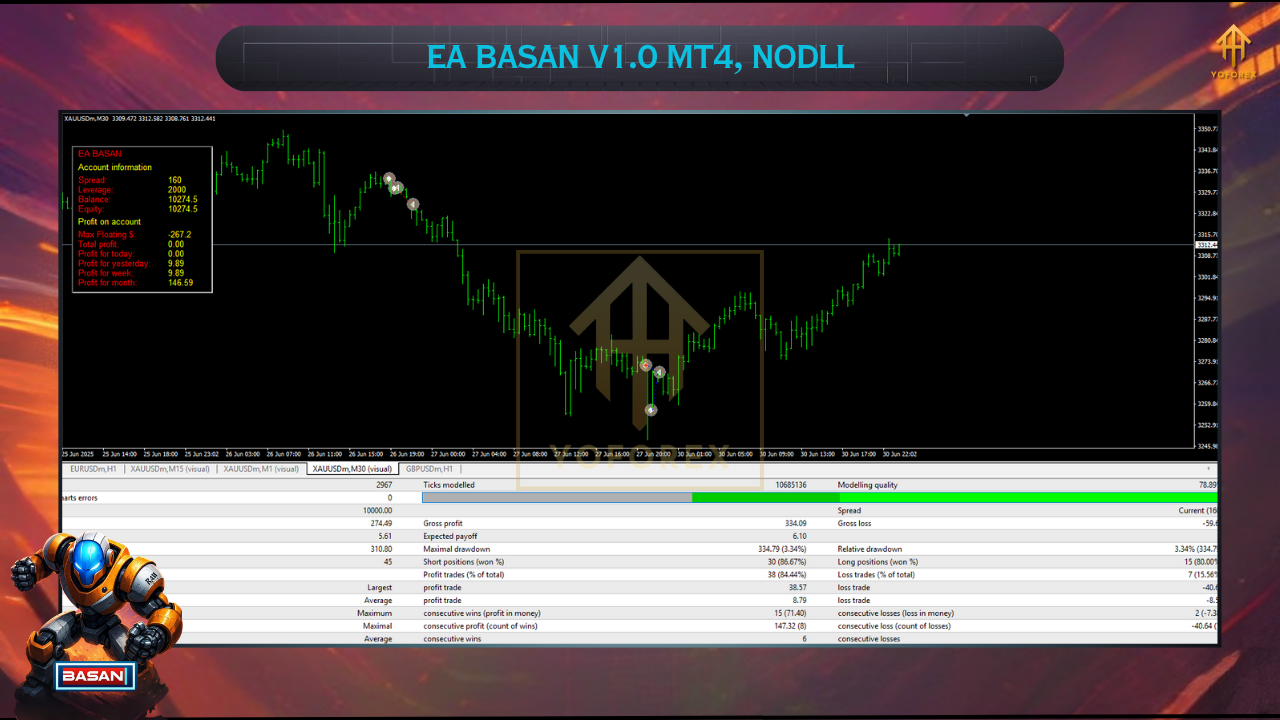Click the BASAN badge below the robot
The height and width of the screenshot is (720, 1280).
[95, 677]
